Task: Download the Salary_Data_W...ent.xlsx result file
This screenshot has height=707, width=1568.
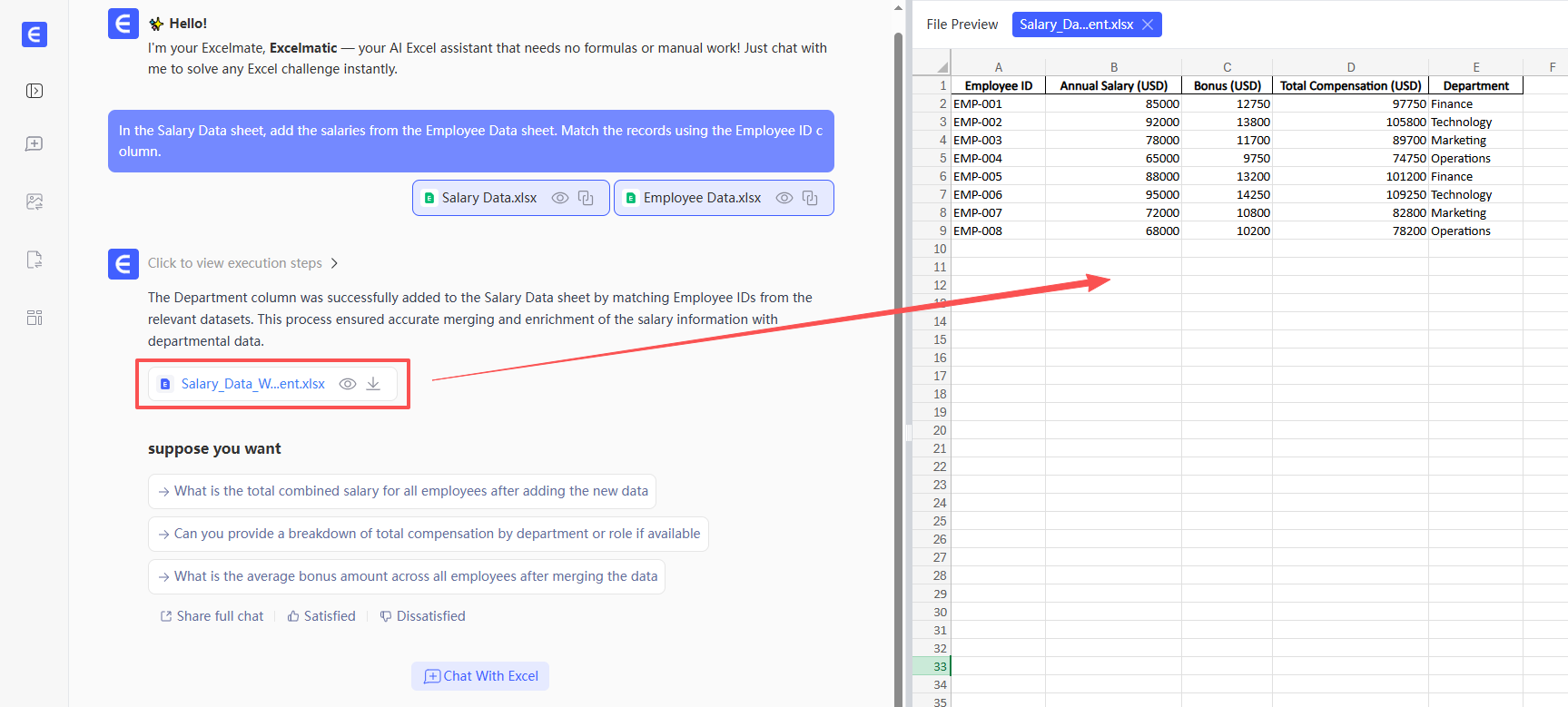Action: tap(373, 384)
